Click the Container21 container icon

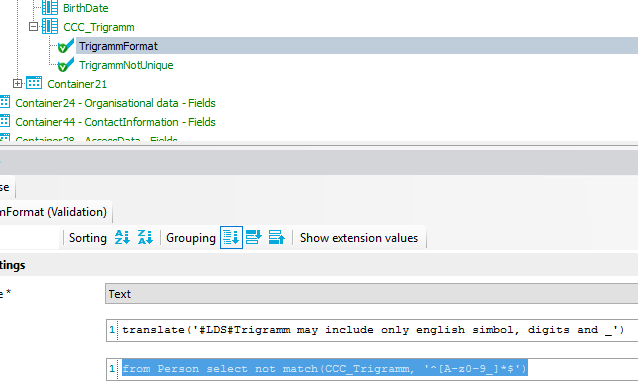(34, 83)
